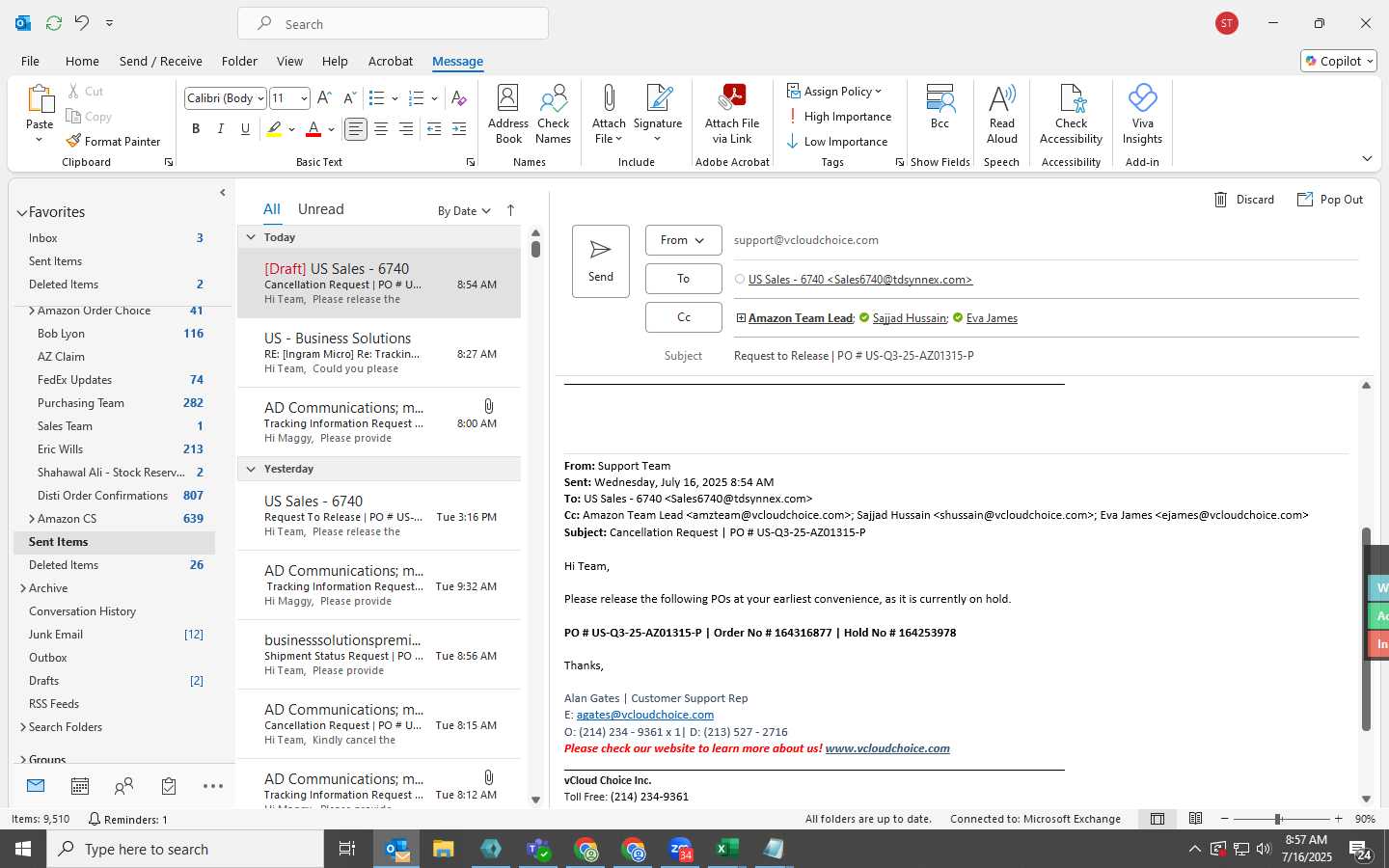Toggle Underline formatting
This screenshot has width=1389, height=868.
(245, 128)
